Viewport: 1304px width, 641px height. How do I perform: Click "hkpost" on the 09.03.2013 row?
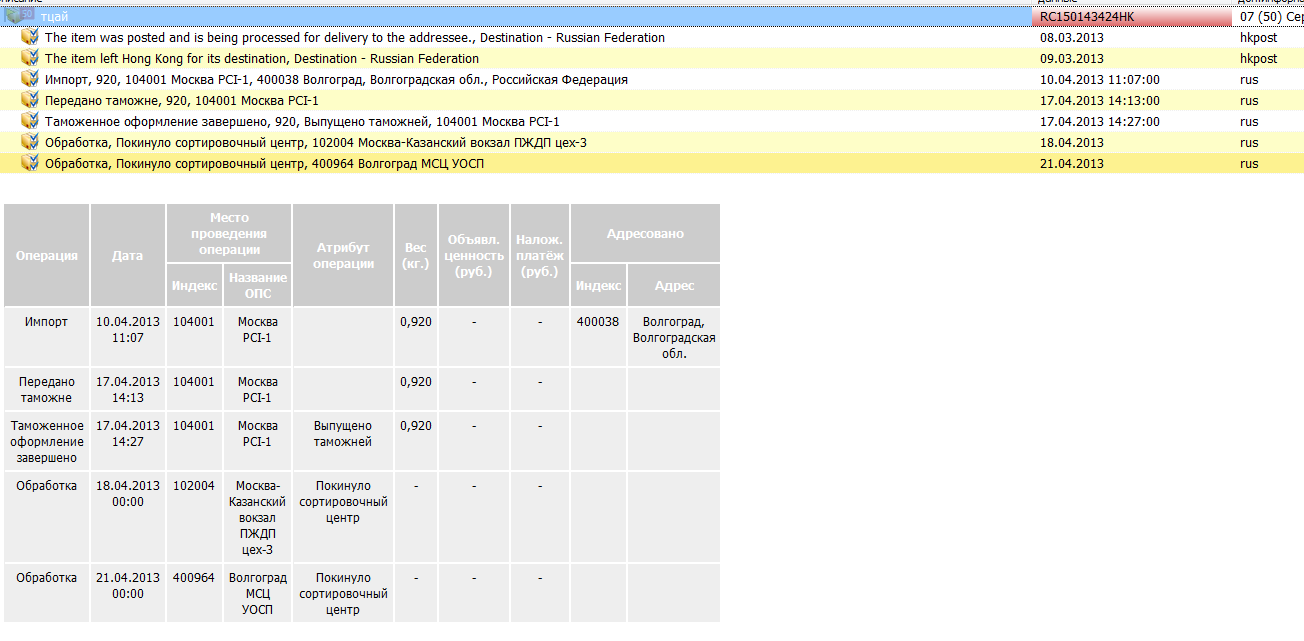point(1259,59)
